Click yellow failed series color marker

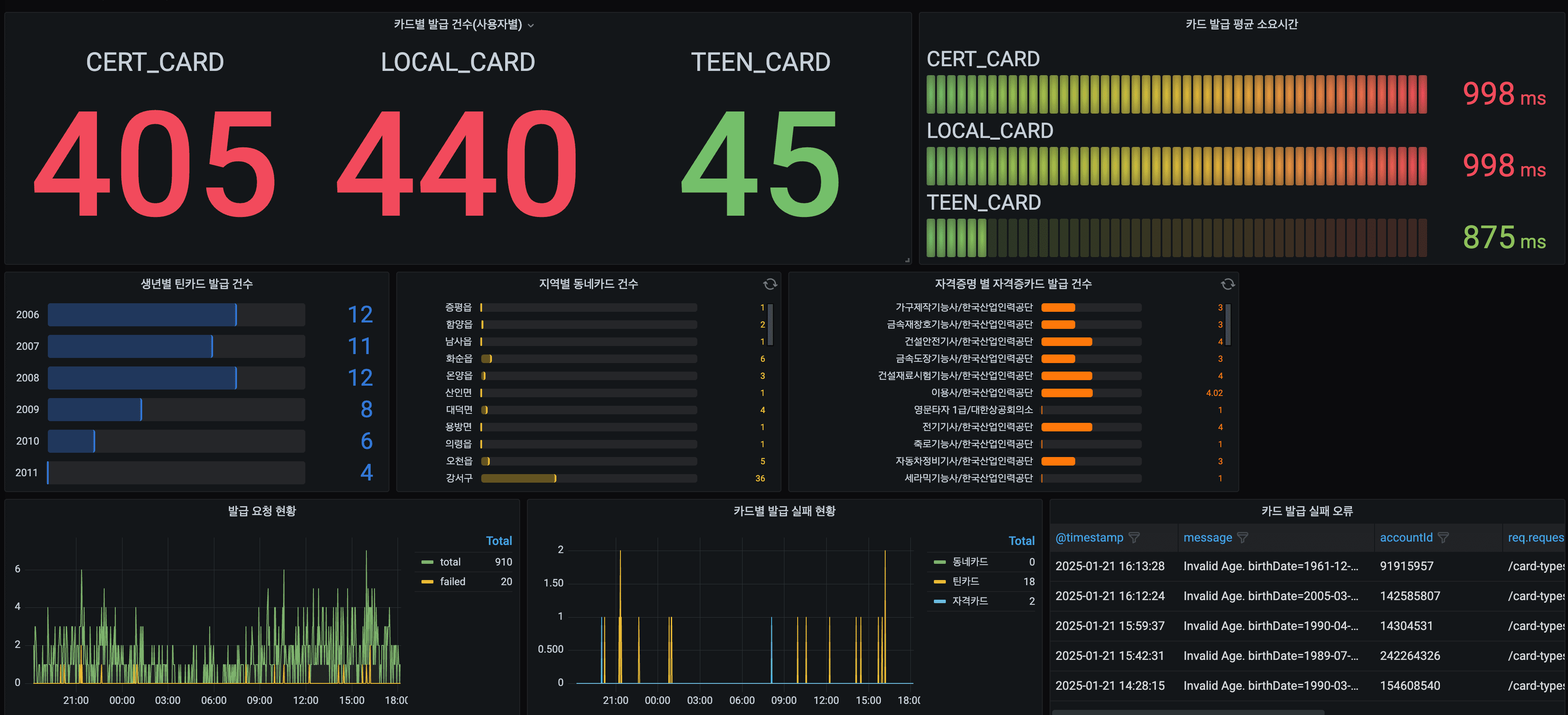427,582
